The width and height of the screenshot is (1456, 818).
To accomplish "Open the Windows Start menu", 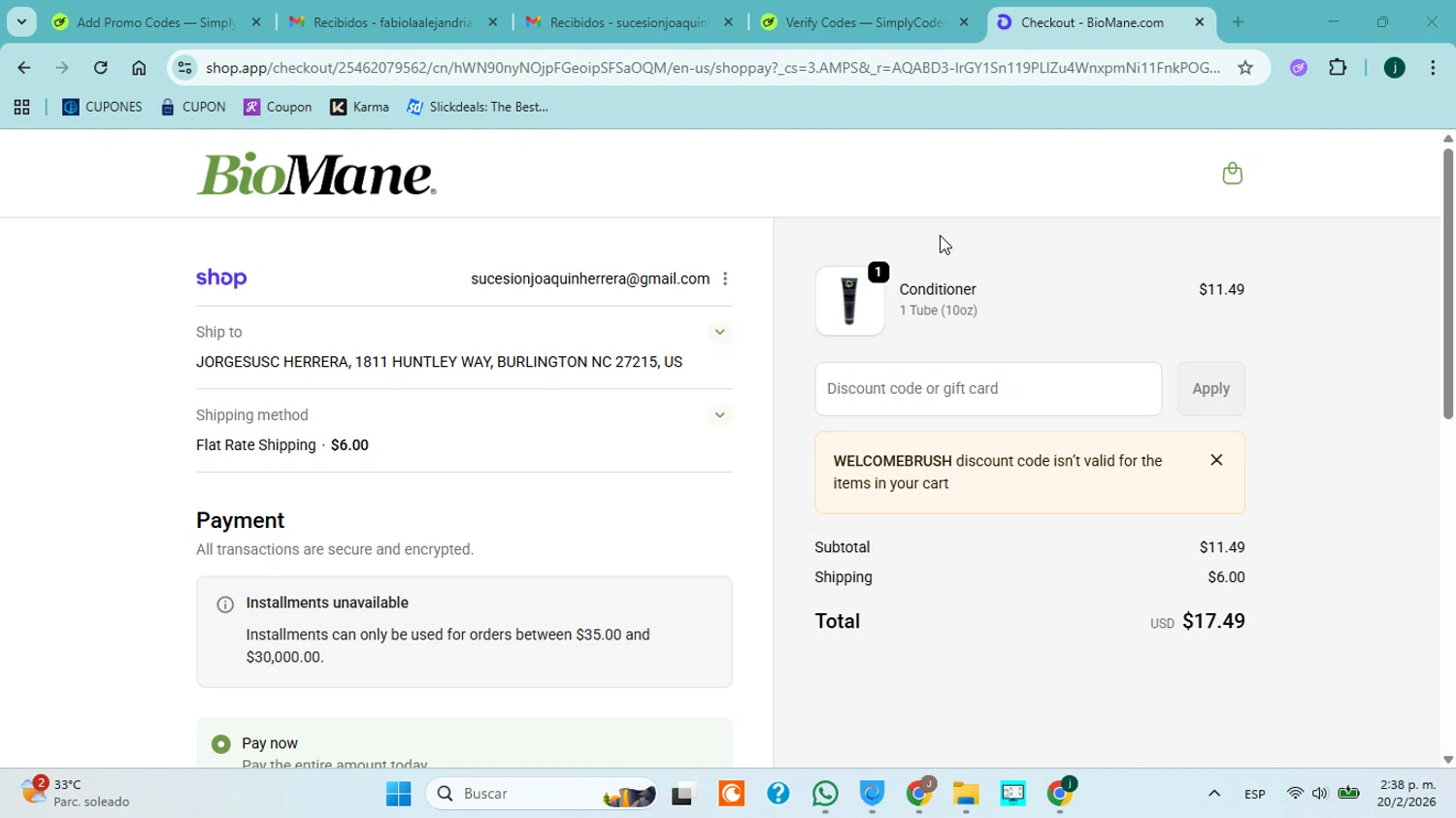I will coord(398,794).
